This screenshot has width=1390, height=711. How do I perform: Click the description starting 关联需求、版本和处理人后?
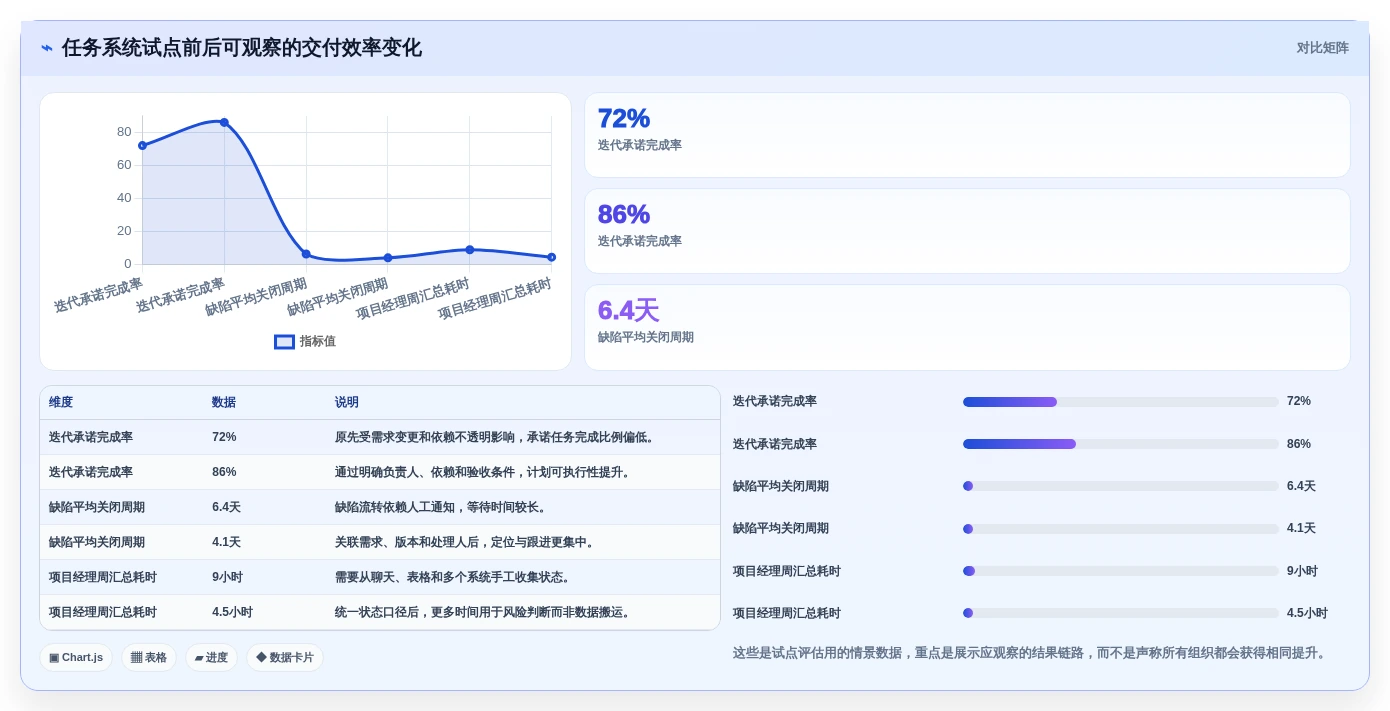466,542
